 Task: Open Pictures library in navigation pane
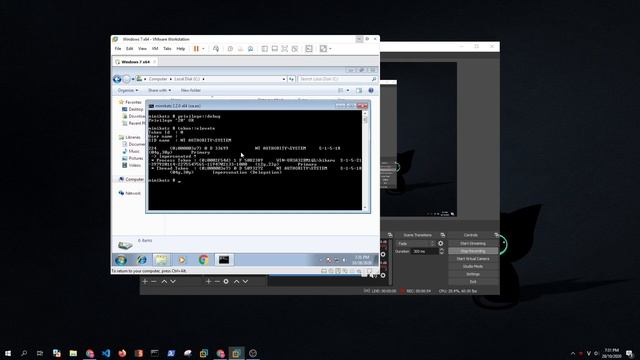133,158
